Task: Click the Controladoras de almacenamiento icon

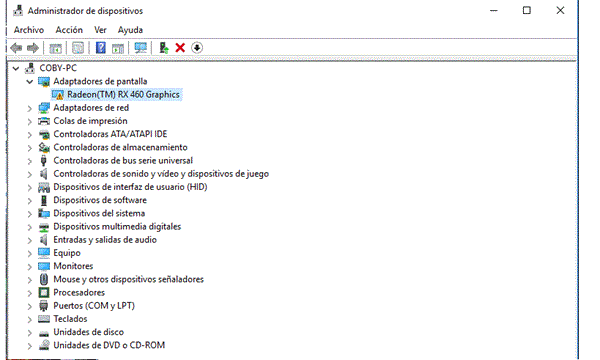Action: click(44, 147)
